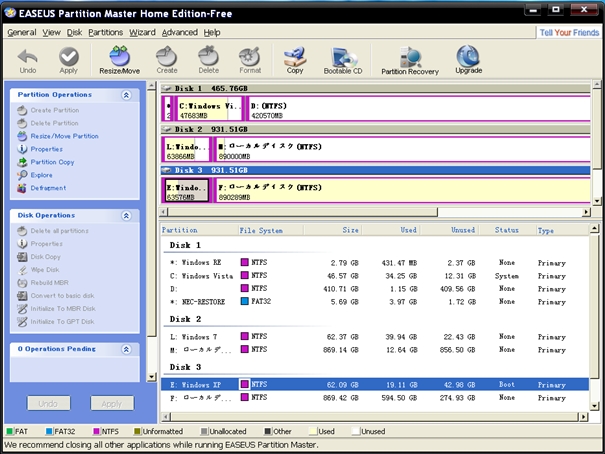Click Initialize To MBR Disk
The image size is (605, 454).
coord(63,309)
